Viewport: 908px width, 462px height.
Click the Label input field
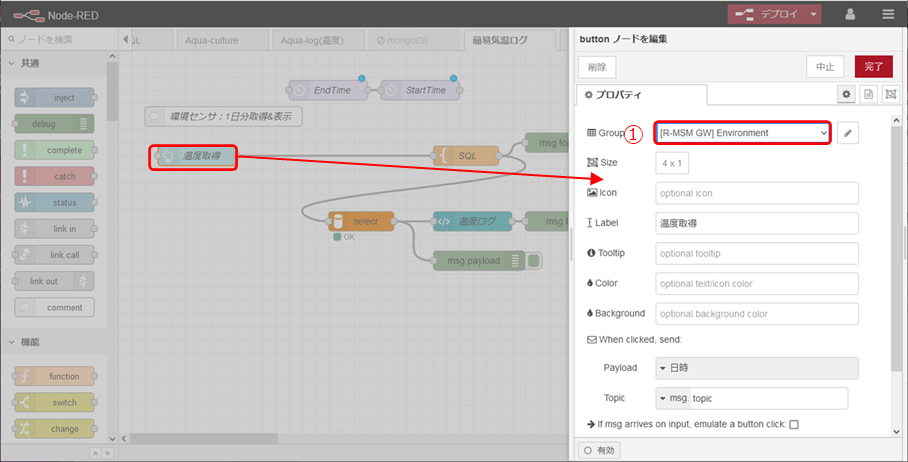[x=756, y=223]
